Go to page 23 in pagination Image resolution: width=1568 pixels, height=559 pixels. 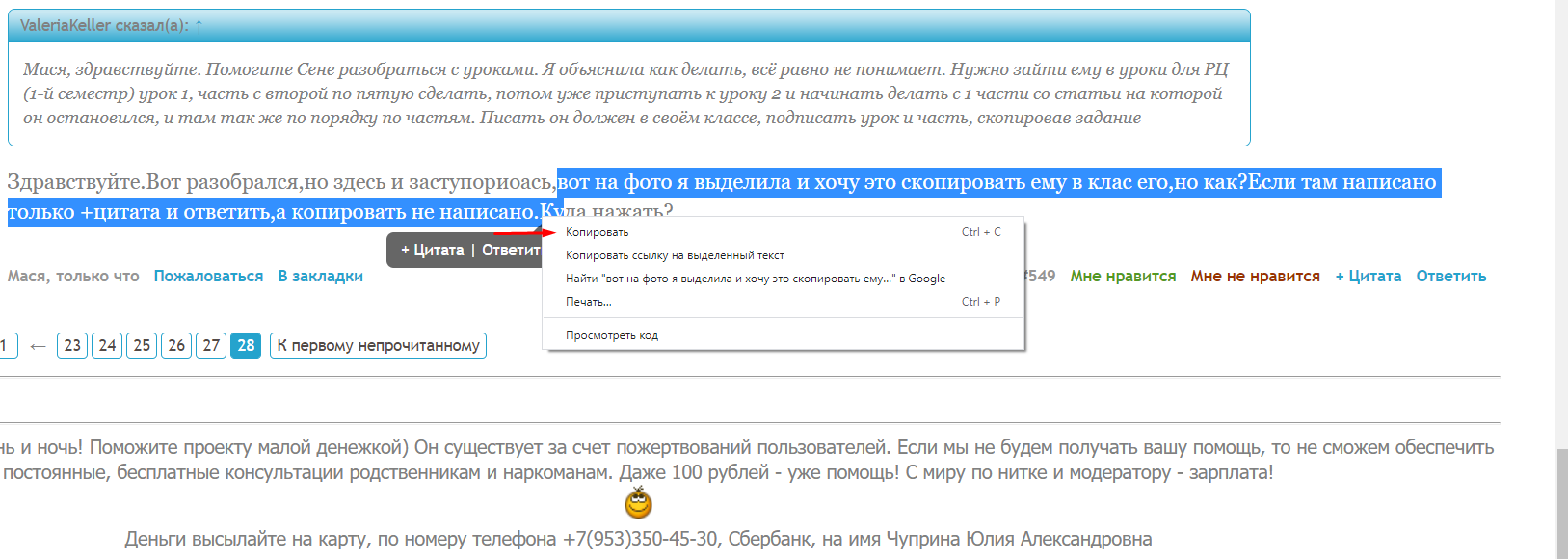click(x=72, y=345)
